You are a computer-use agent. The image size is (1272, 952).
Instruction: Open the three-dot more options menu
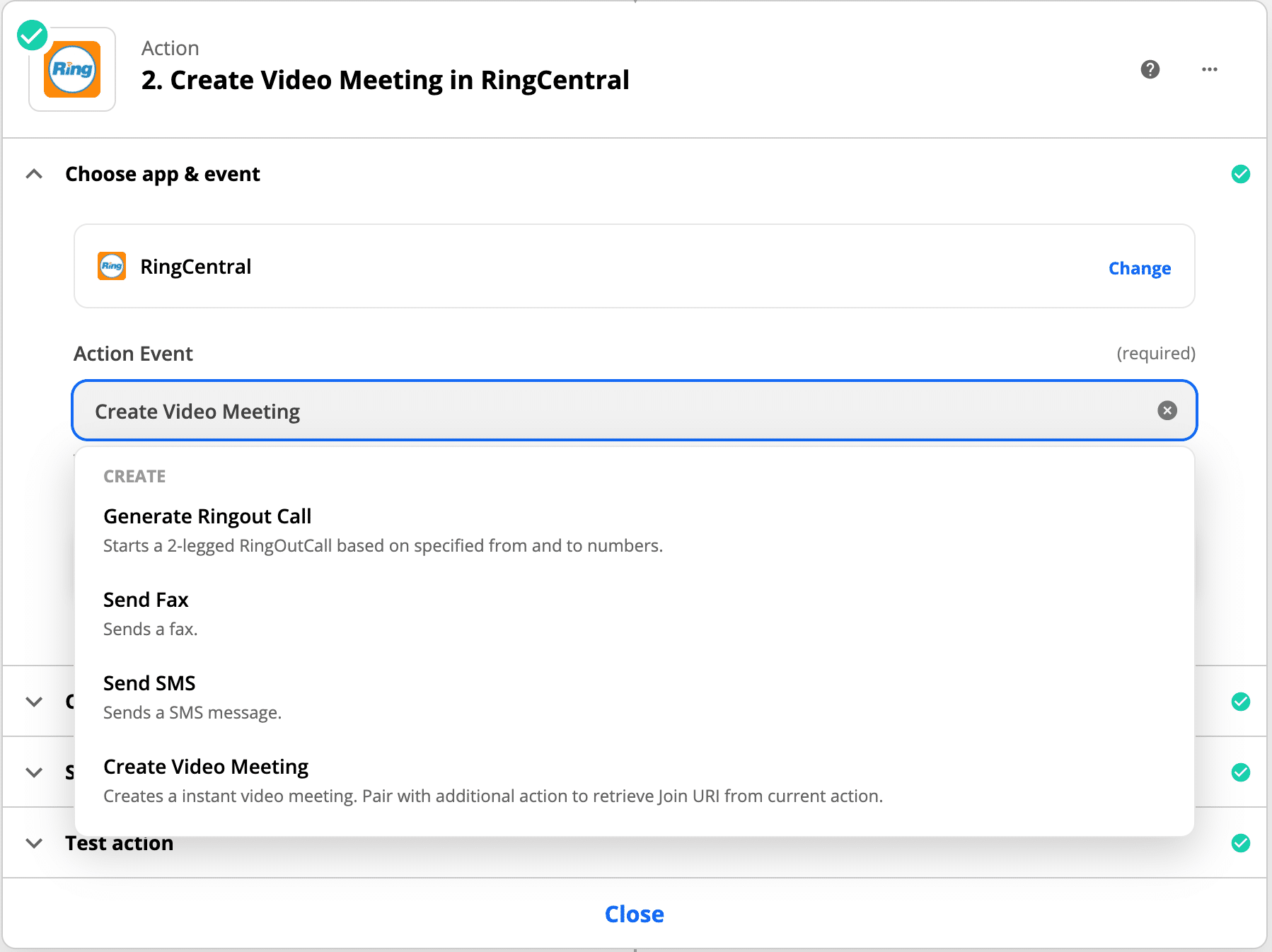tap(1209, 69)
